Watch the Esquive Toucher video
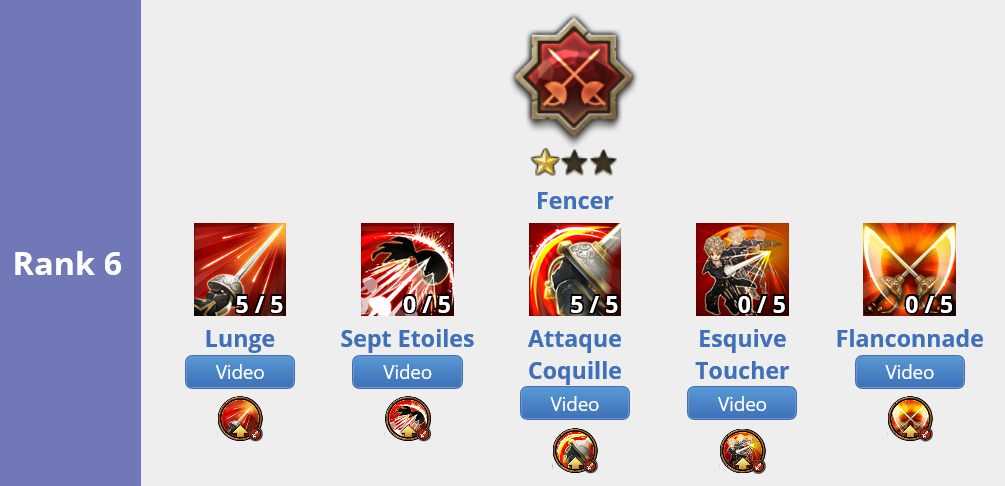The width and height of the screenshot is (1005, 486). pyautogui.click(x=742, y=403)
